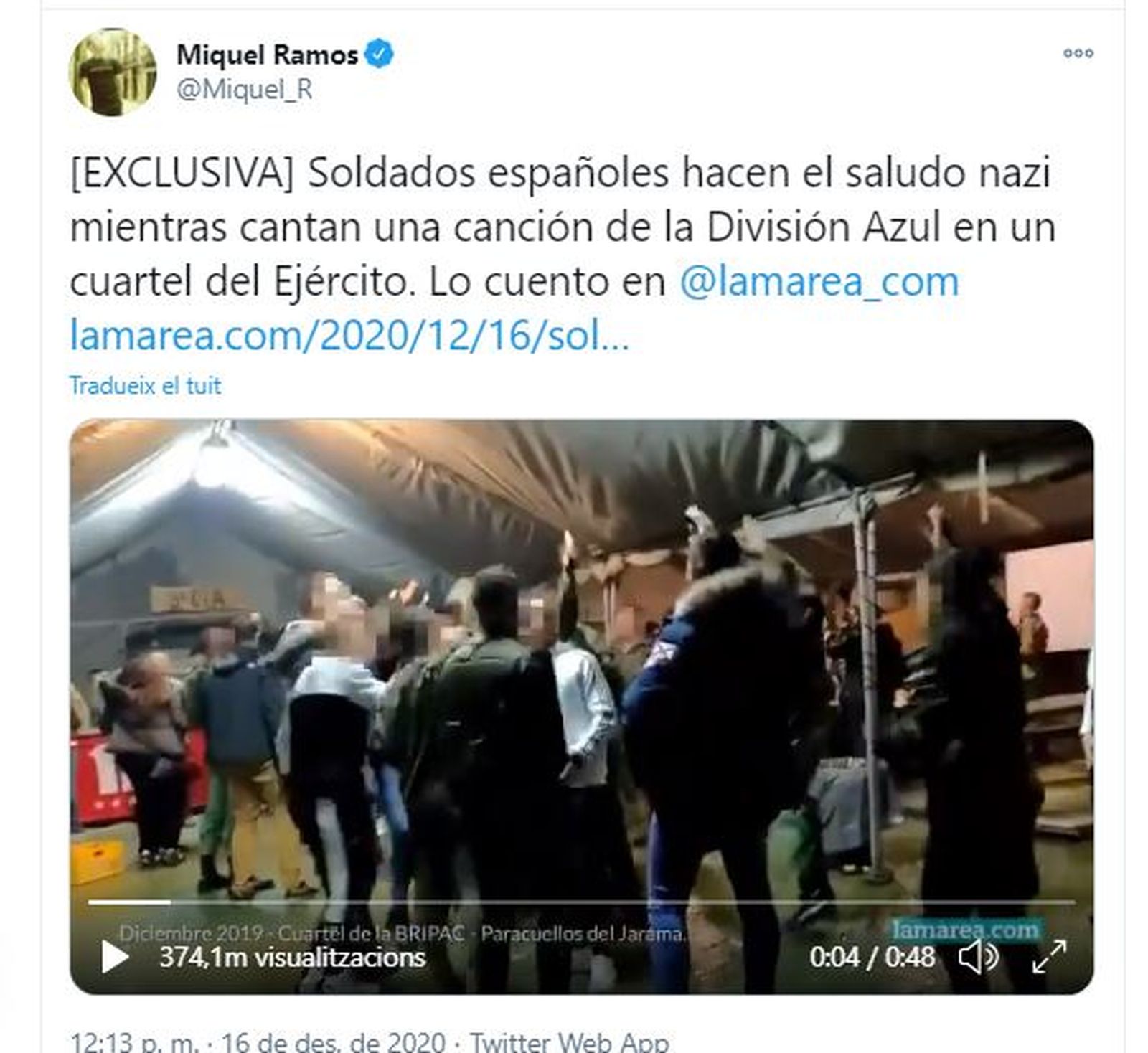Click the blue verified badge
The height and width of the screenshot is (1053, 1148).
click(380, 55)
